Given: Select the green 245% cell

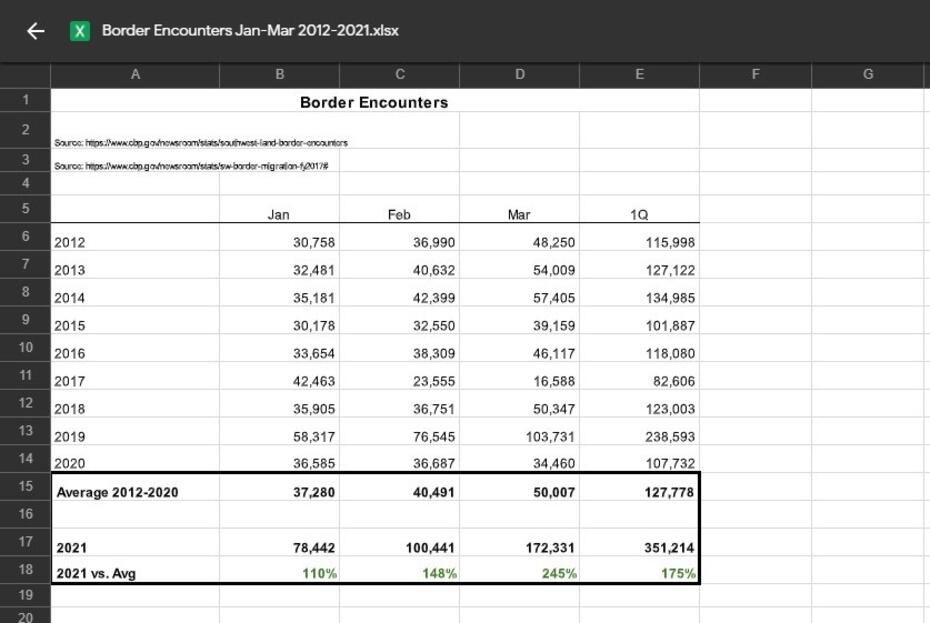Looking at the screenshot, I should coord(559,573).
